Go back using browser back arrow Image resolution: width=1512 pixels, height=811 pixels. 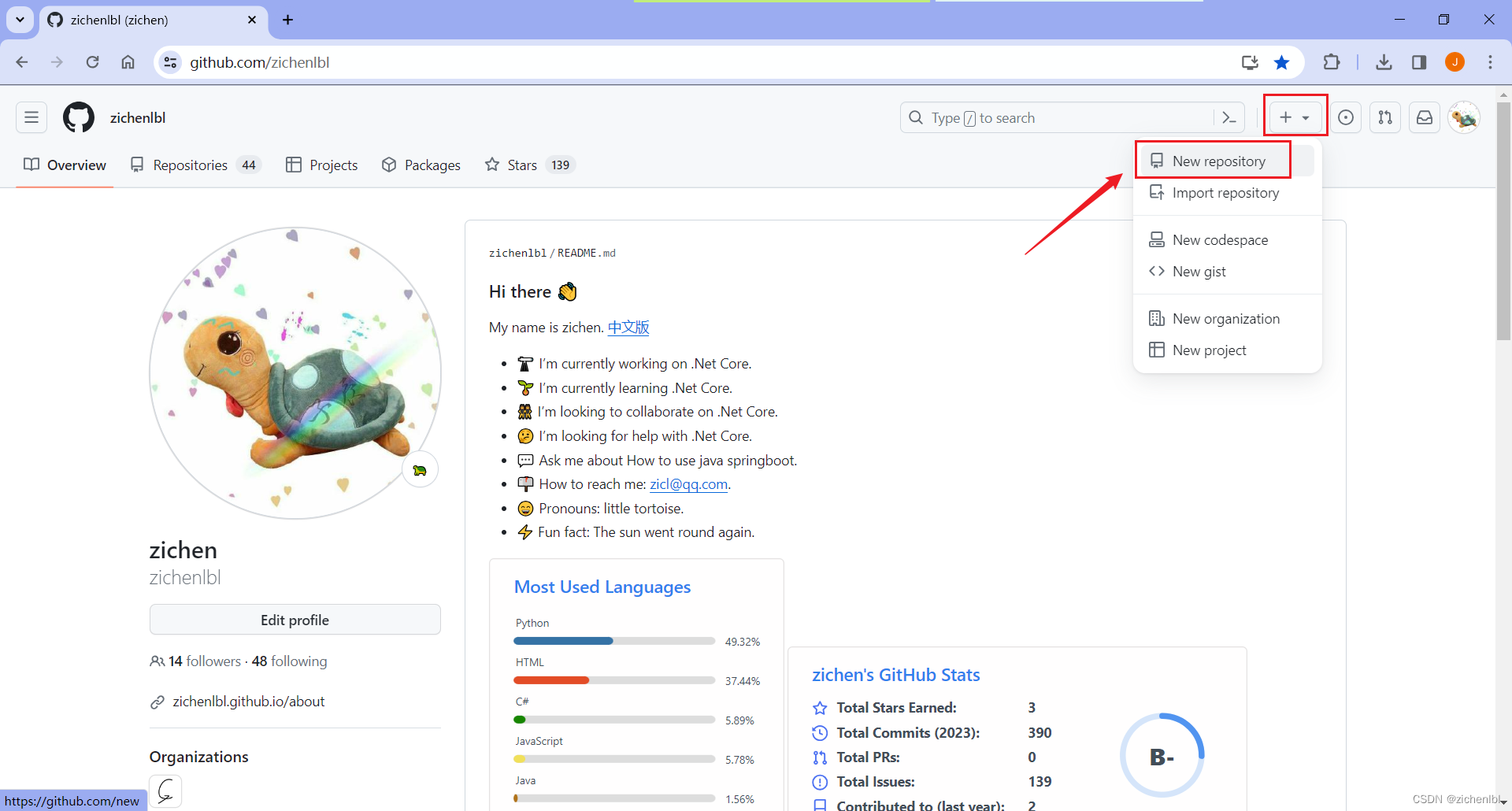tap(22, 62)
